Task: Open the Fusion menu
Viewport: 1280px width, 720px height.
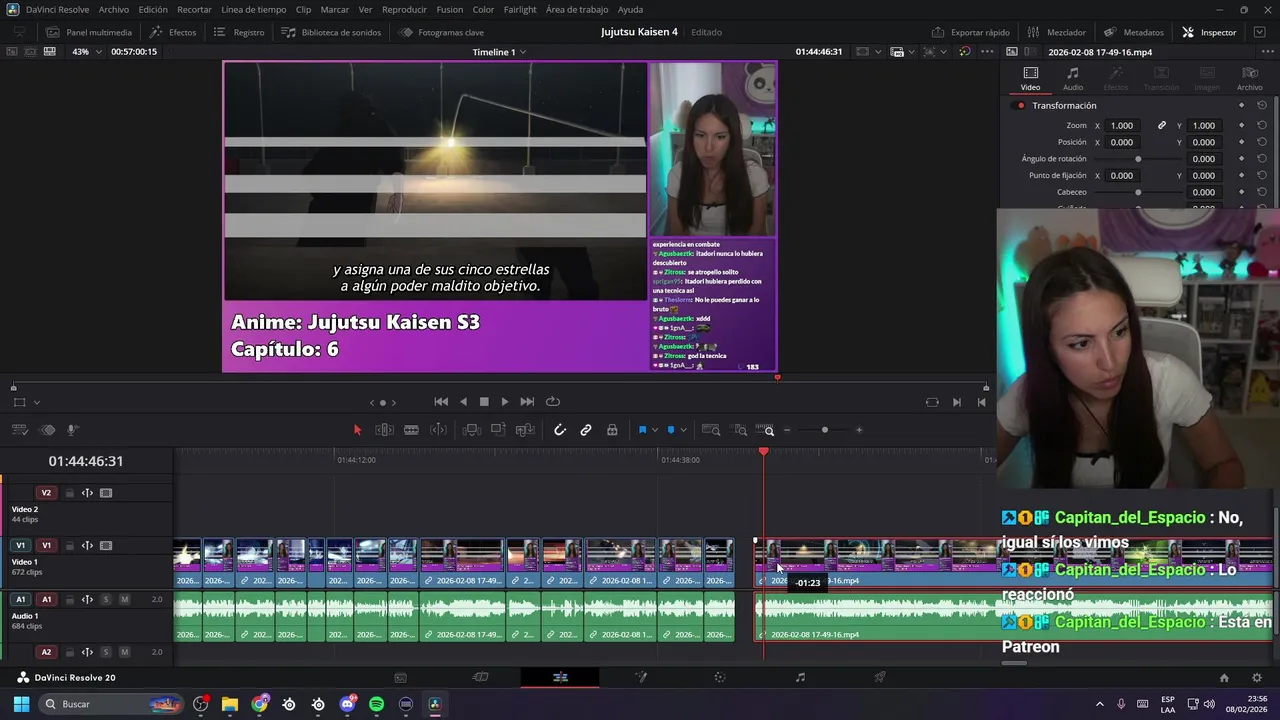Action: point(450,10)
